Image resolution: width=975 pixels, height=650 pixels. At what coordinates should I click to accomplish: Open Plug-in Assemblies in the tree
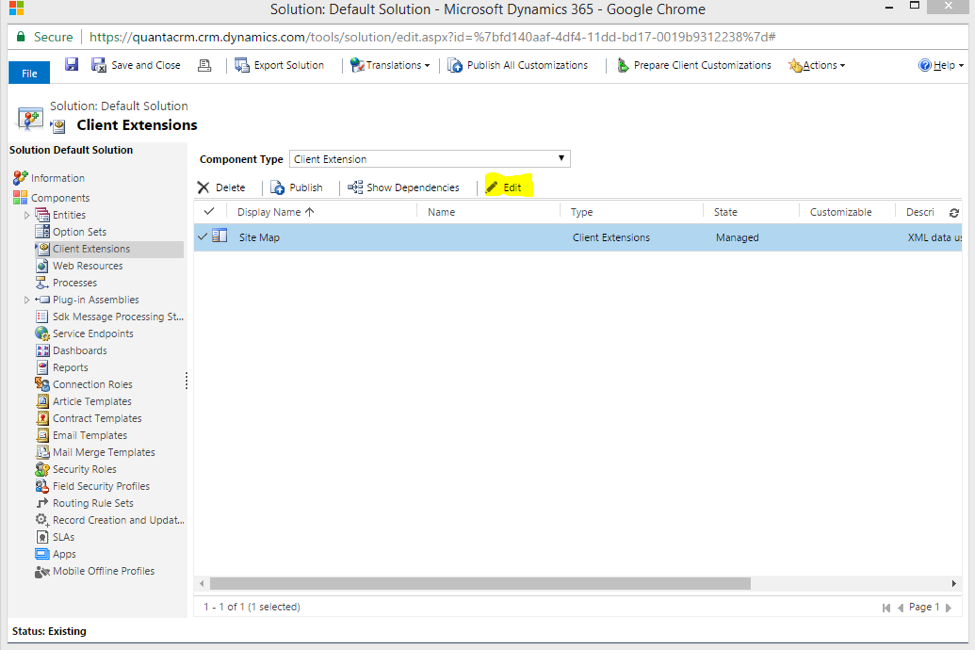tap(96, 300)
